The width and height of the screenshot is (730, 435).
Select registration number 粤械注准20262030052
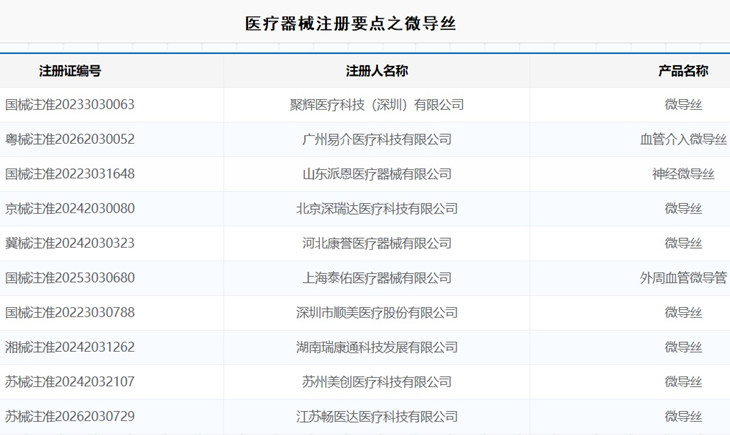tap(70, 139)
